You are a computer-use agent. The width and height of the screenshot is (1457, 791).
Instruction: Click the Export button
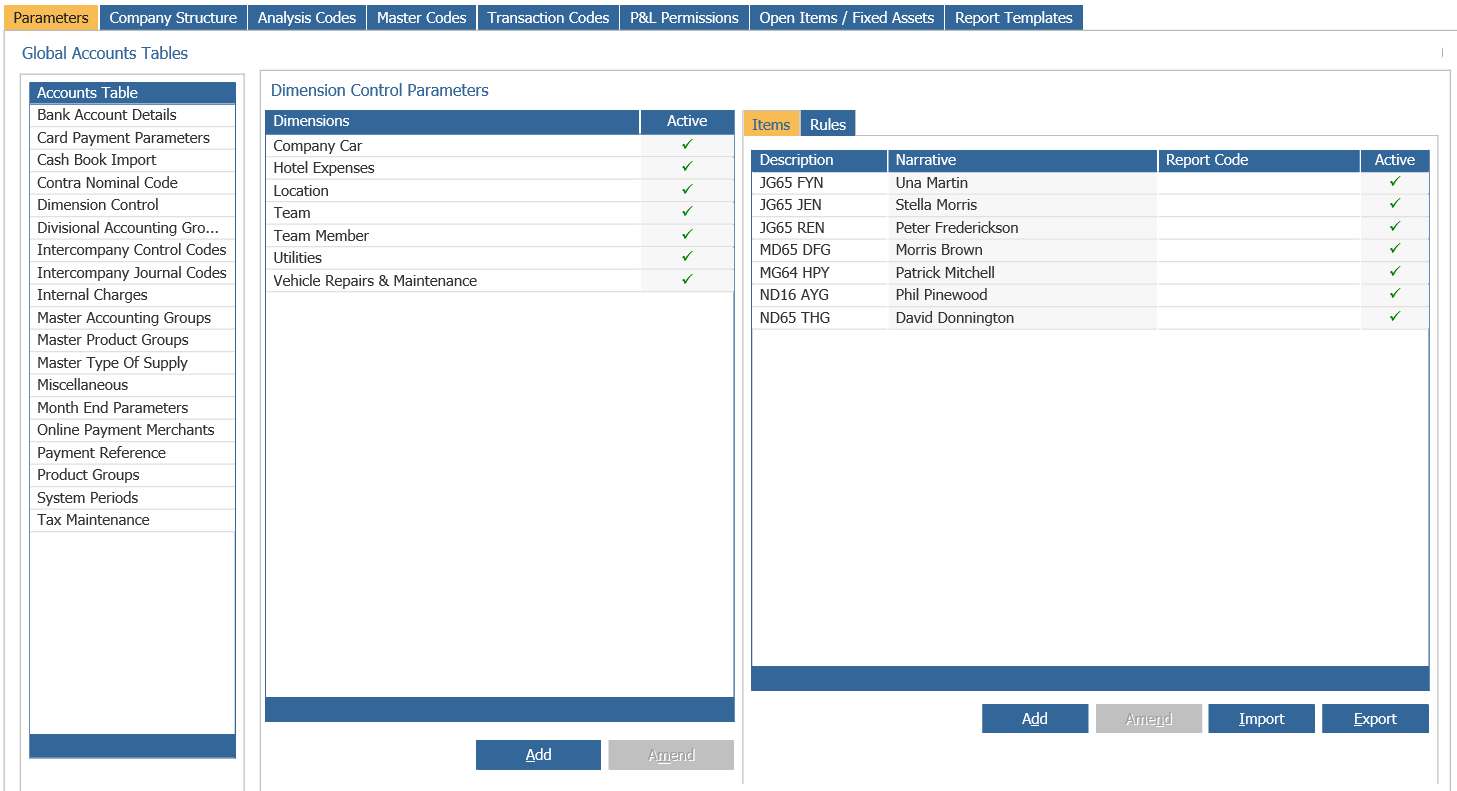tap(1375, 719)
